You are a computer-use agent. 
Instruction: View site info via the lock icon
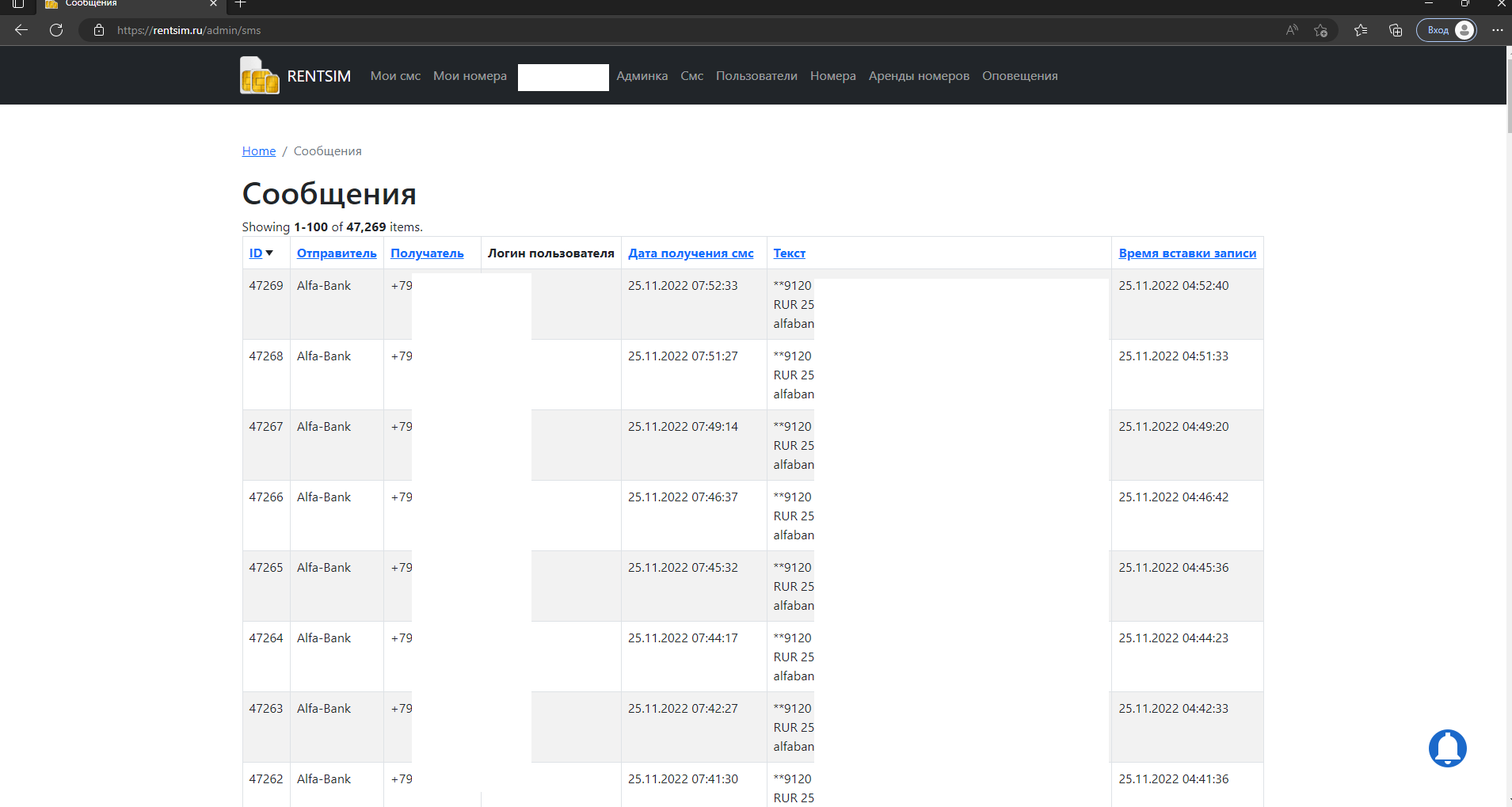coord(99,30)
